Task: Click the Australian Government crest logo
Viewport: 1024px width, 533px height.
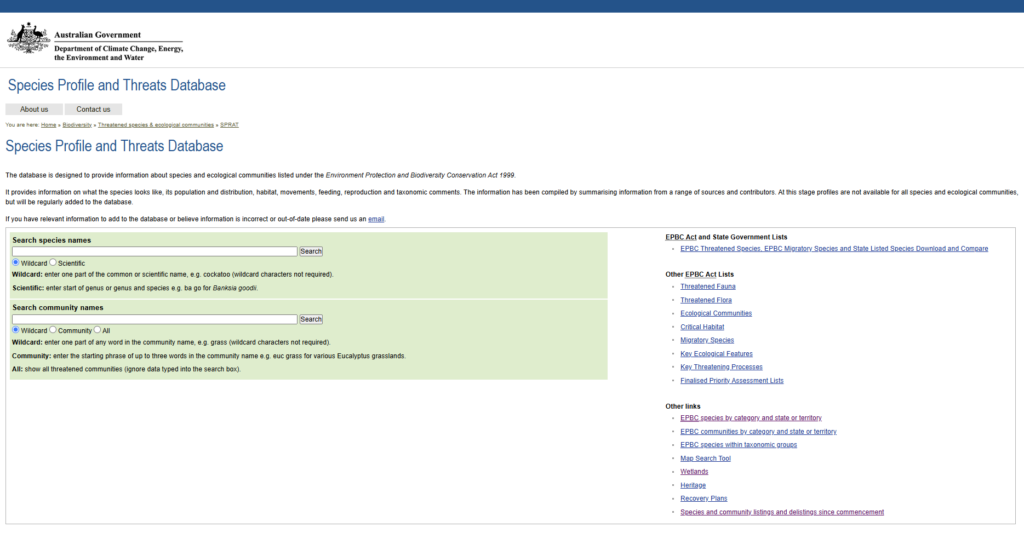Action: (28, 40)
